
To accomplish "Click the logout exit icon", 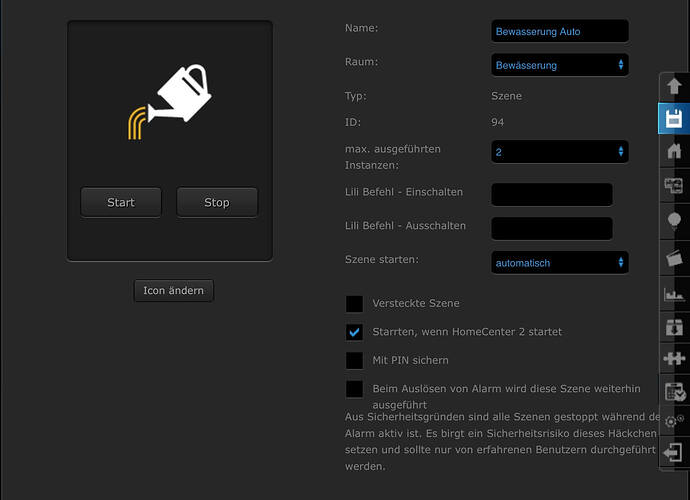I will click(x=674, y=452).
